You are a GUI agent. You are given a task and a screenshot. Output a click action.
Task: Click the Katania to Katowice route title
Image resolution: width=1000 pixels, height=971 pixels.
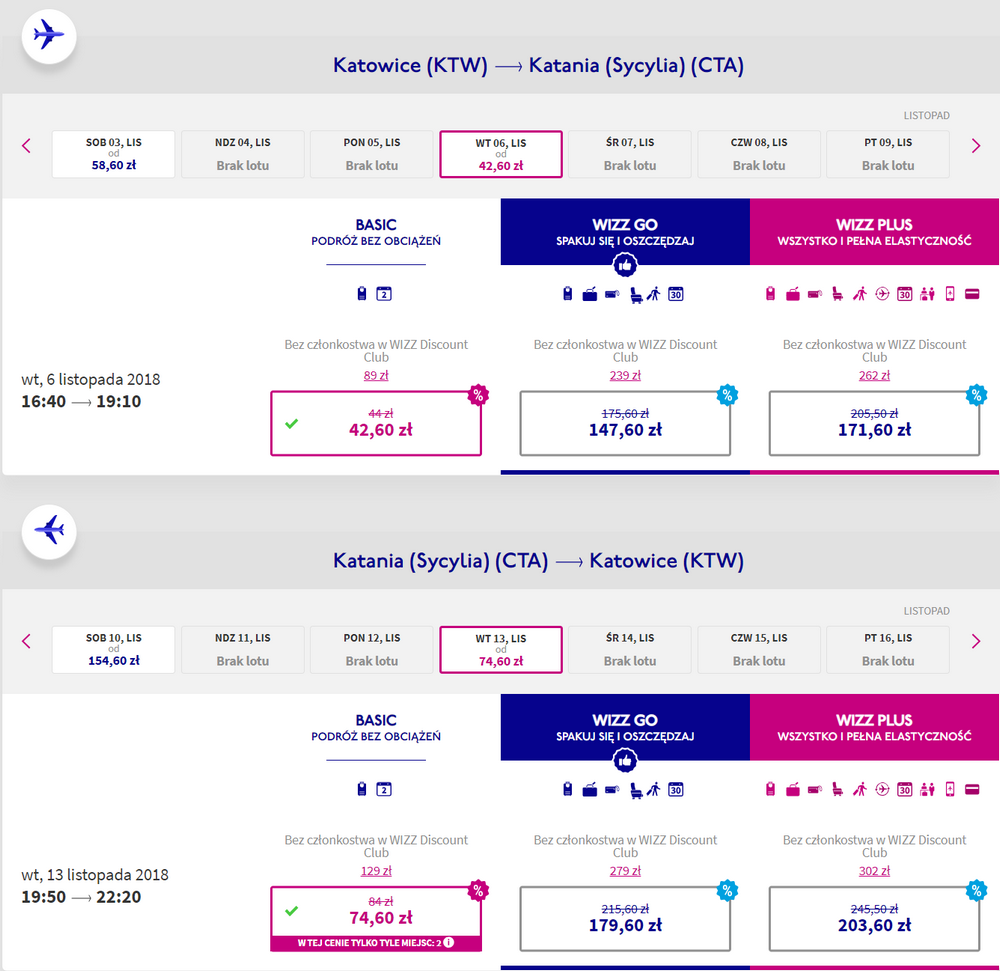point(538,560)
